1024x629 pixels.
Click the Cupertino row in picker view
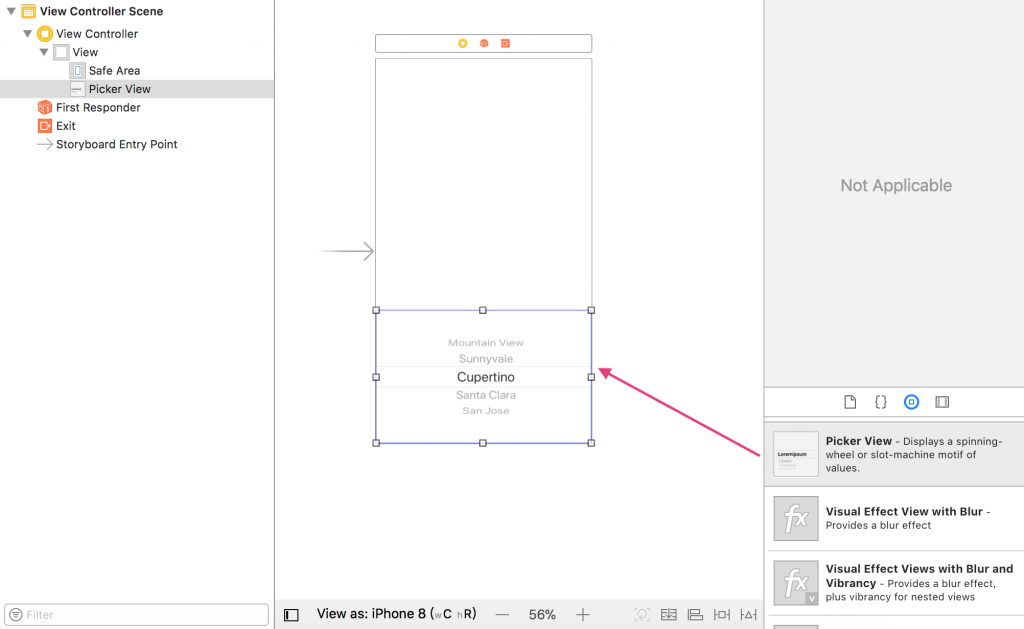[x=485, y=377]
